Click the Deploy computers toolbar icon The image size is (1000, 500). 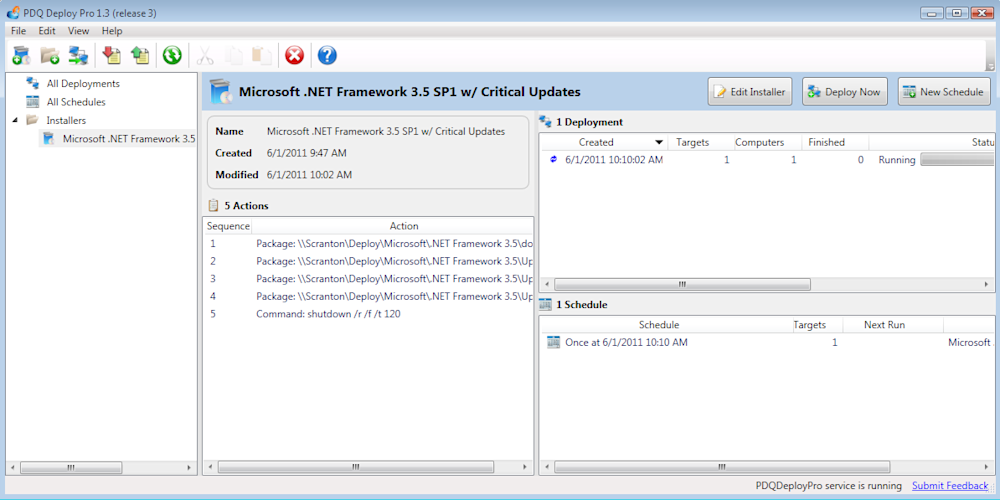point(78,55)
